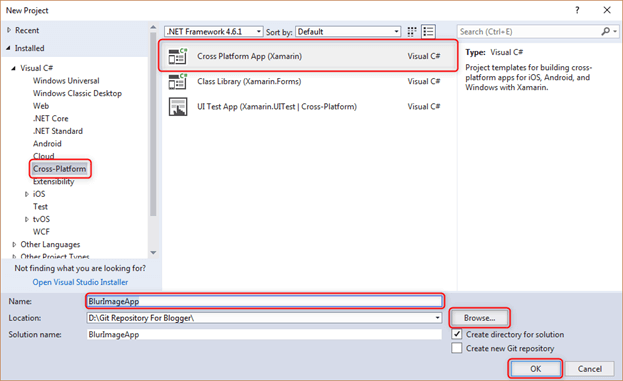Open the .NET Framework version dropdown
Image resolution: width=623 pixels, height=381 pixels.
213,31
